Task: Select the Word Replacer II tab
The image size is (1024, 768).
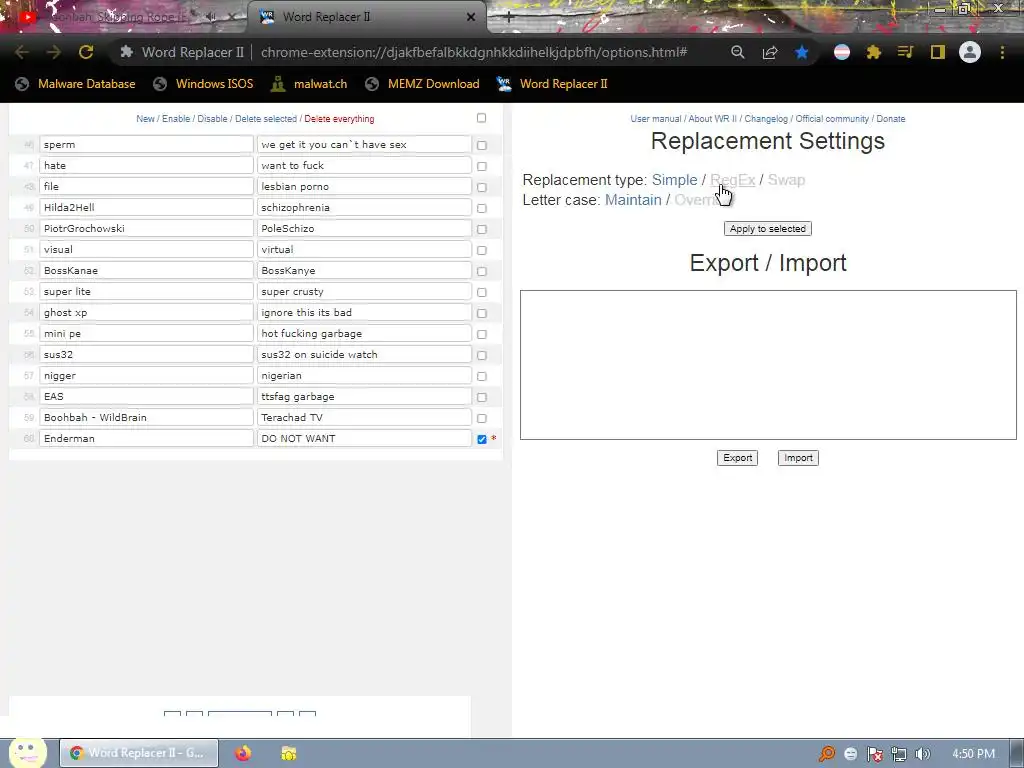Action: 366,17
